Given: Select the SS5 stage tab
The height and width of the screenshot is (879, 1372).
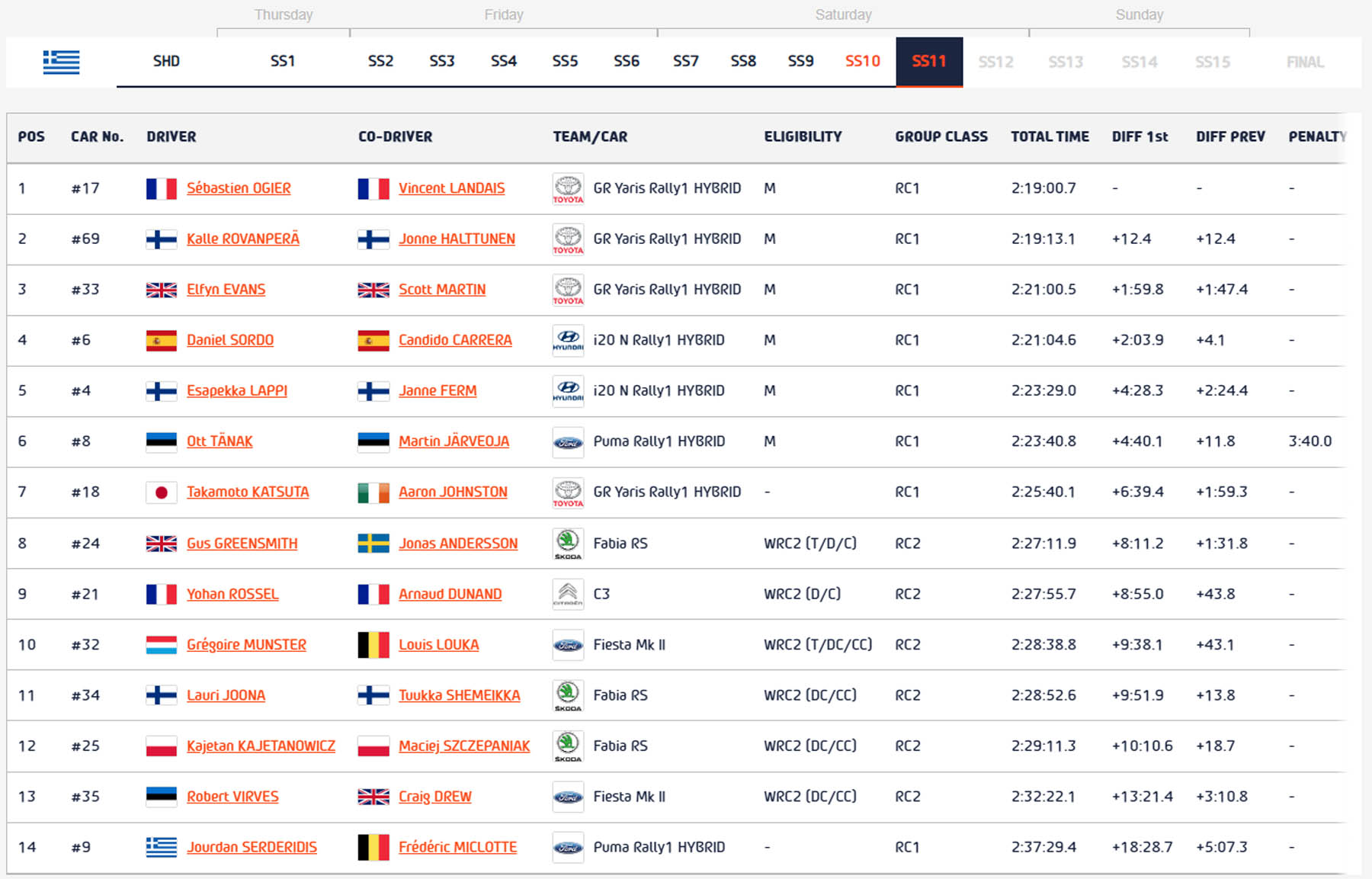Looking at the screenshot, I should (x=565, y=61).
